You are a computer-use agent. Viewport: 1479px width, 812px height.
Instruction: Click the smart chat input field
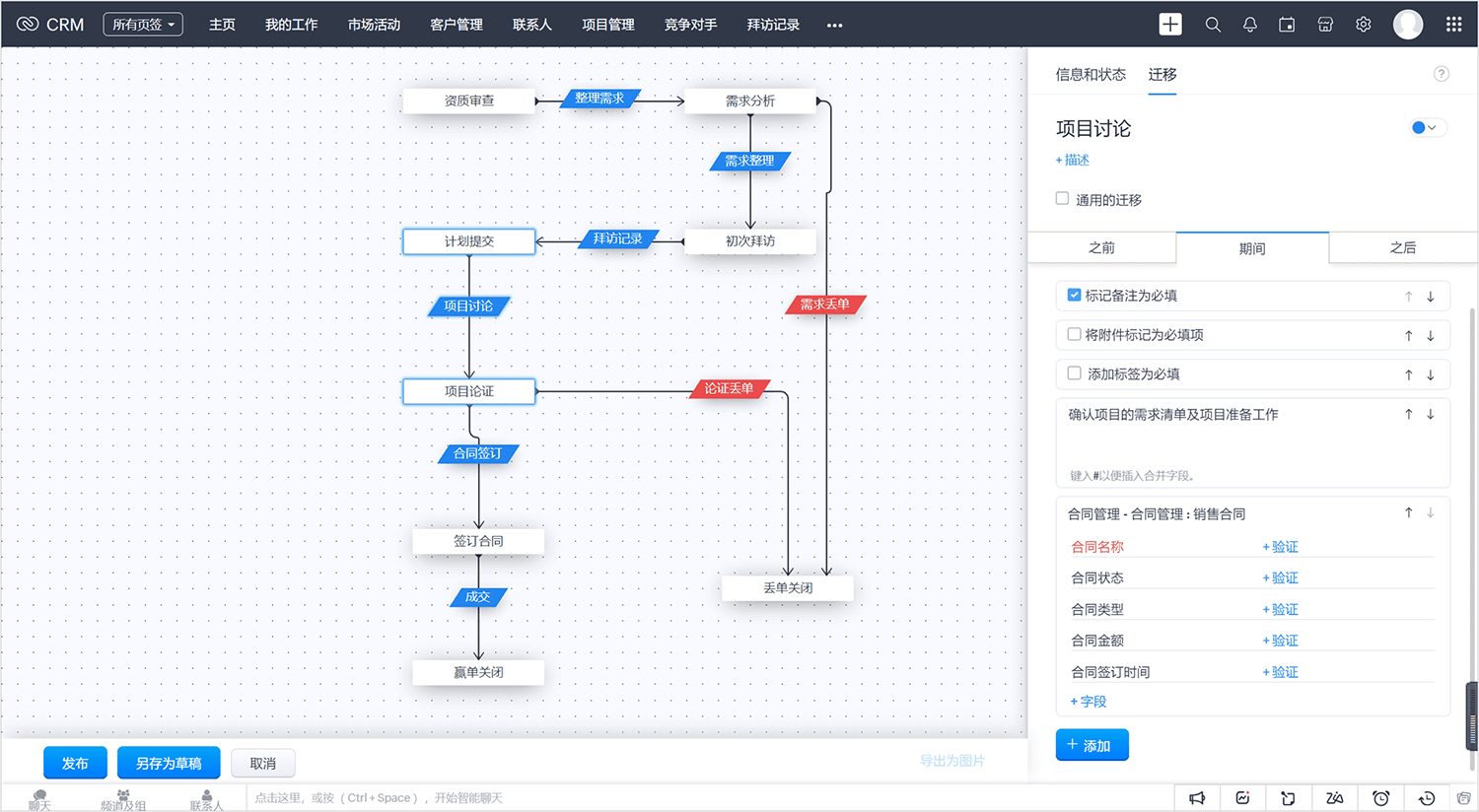(710, 798)
